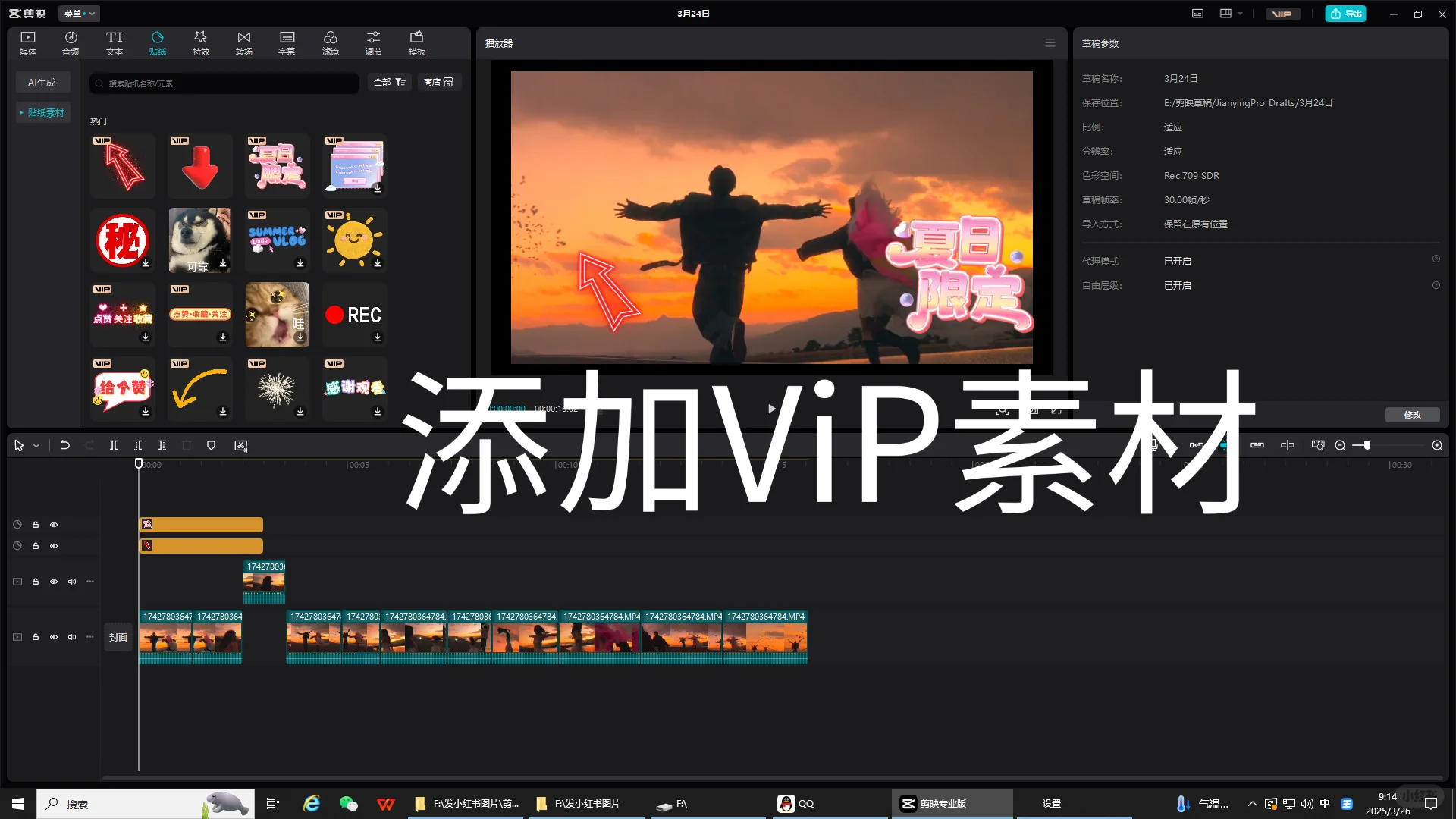The image size is (1456, 819).
Task: Open the 全部 filter dropdown
Action: [390, 82]
